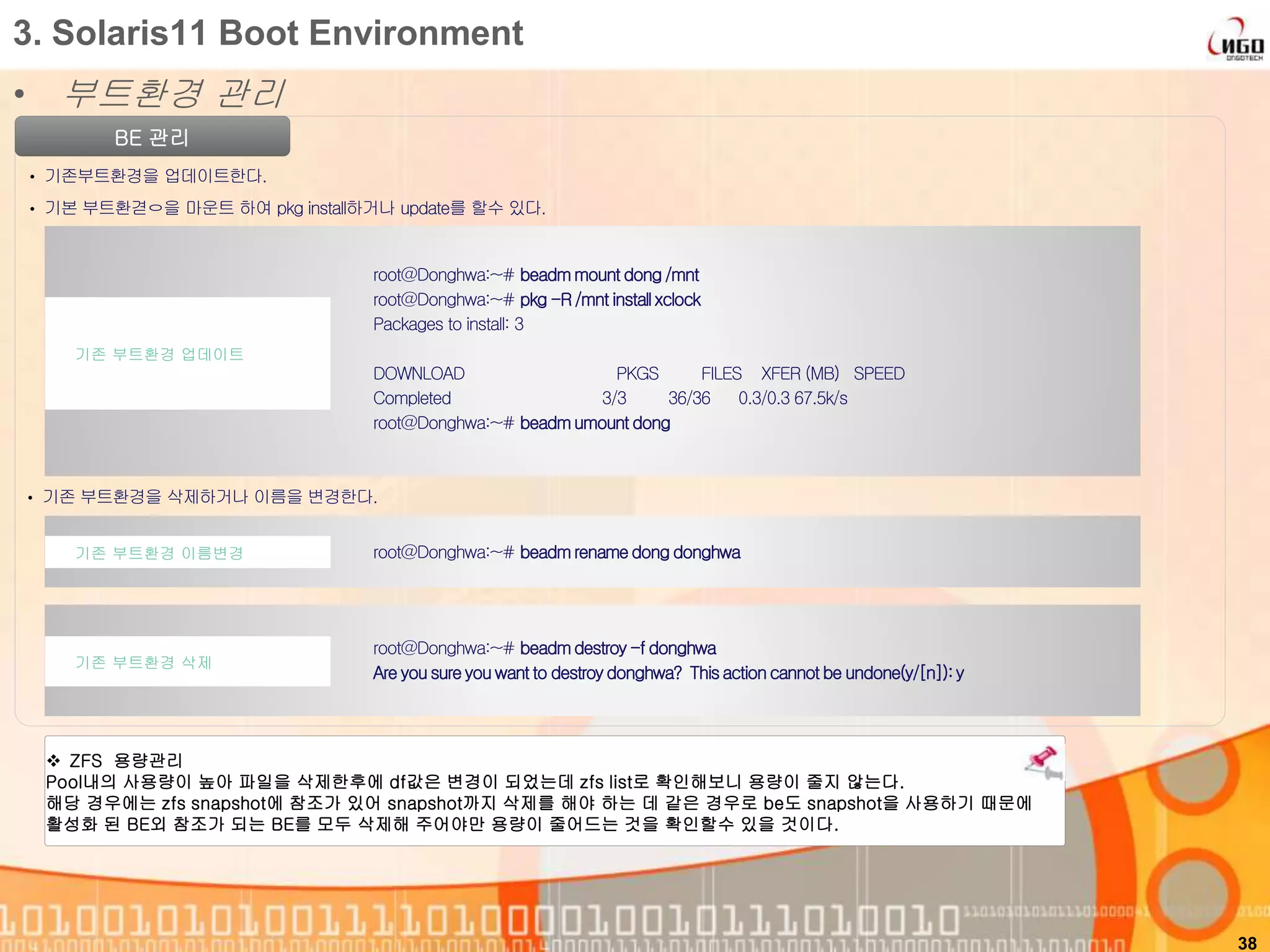Click the 'ZFS 용량관리' note heading
The width and height of the screenshot is (1270, 952).
125,760
